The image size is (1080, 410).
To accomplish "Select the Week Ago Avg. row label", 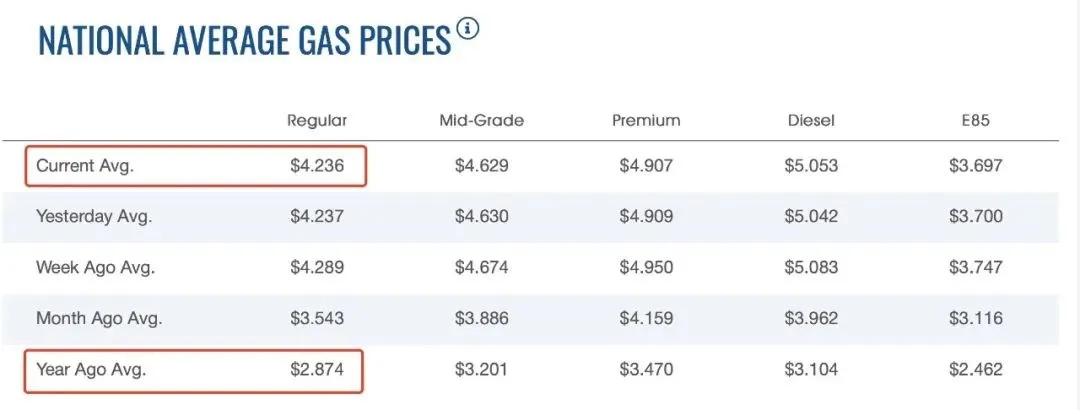I will tap(96, 267).
